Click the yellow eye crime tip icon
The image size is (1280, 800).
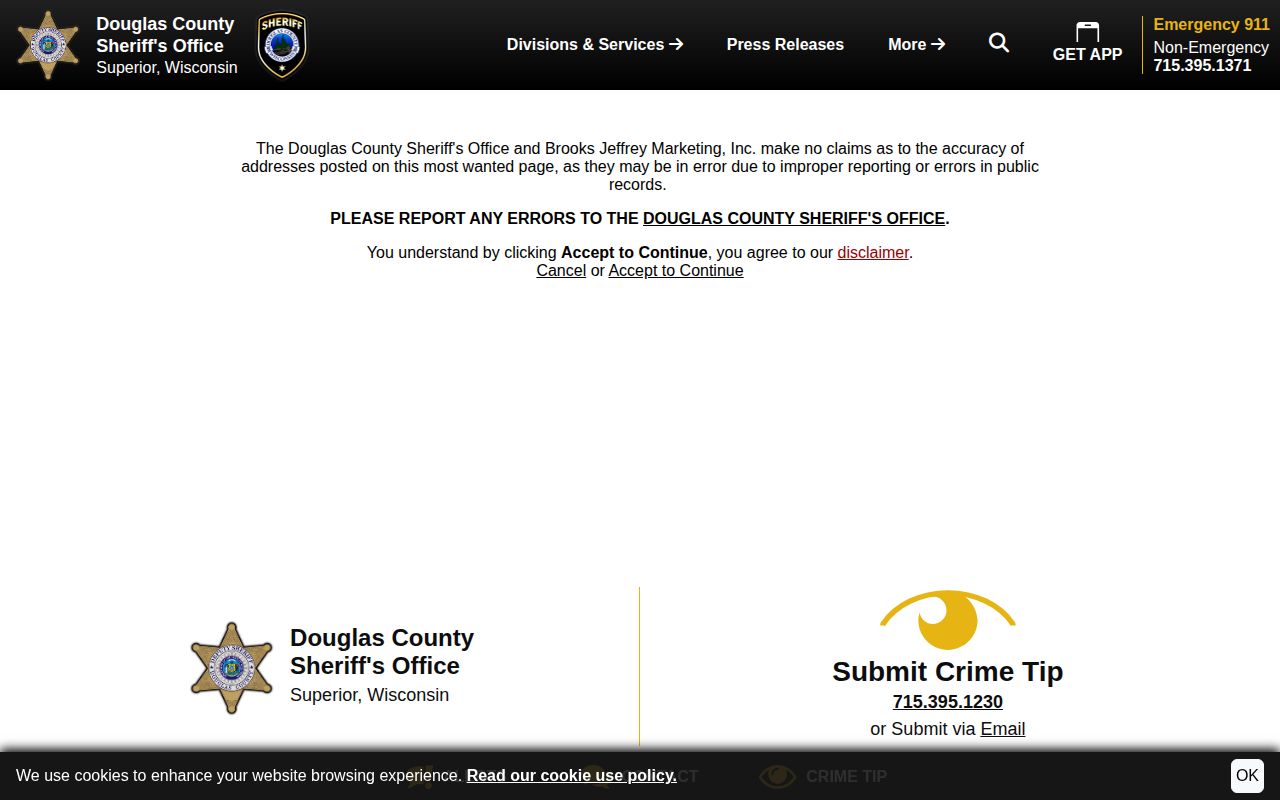point(948,620)
